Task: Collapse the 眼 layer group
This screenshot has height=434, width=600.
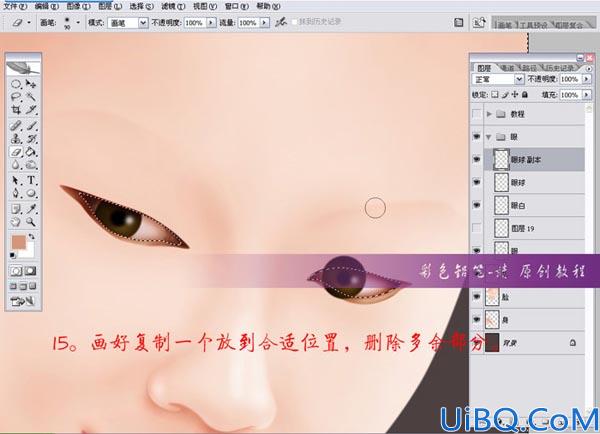Action: pos(489,137)
